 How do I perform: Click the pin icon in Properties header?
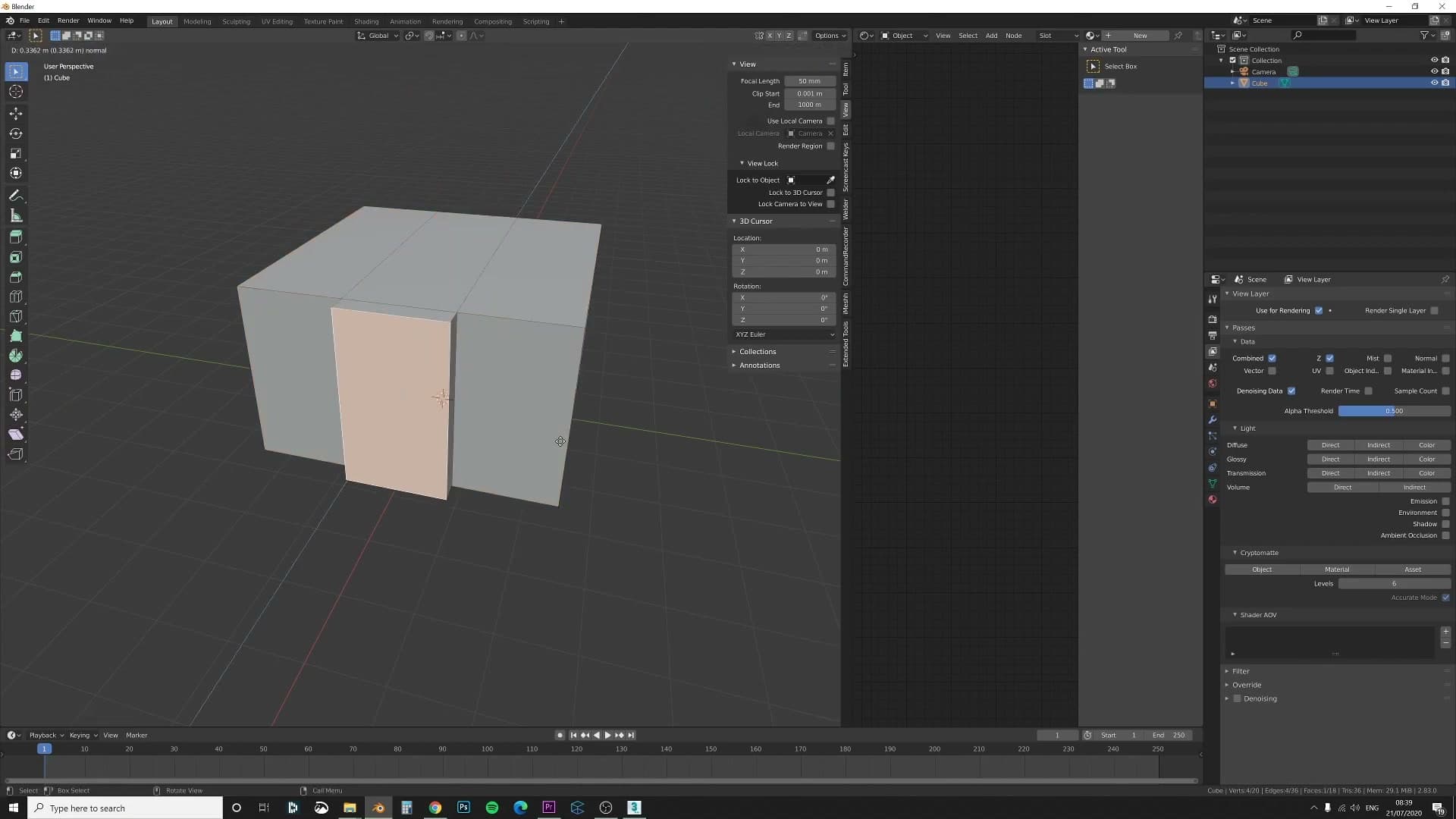1445,279
